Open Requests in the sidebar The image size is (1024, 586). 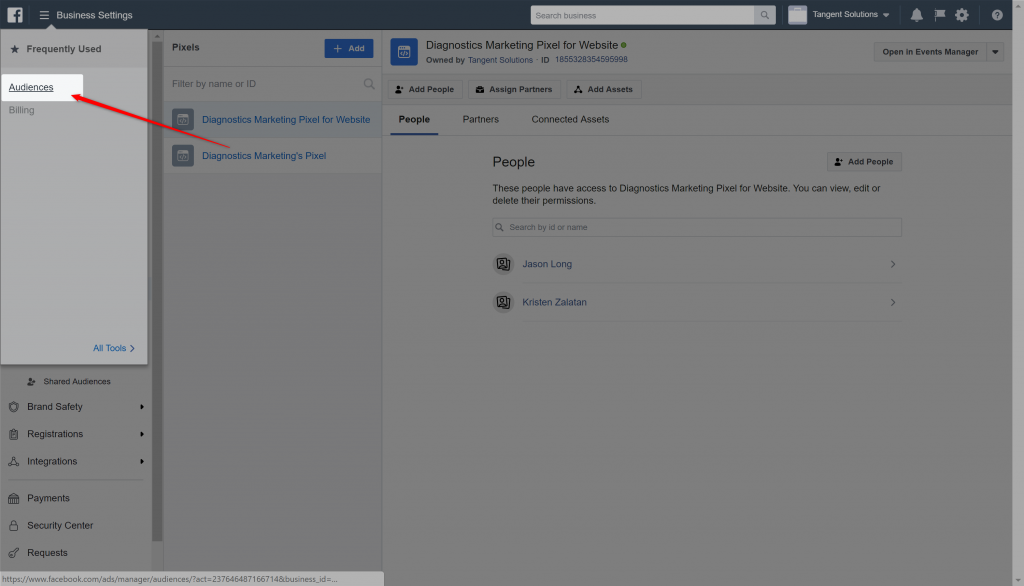pyautogui.click(x=47, y=553)
